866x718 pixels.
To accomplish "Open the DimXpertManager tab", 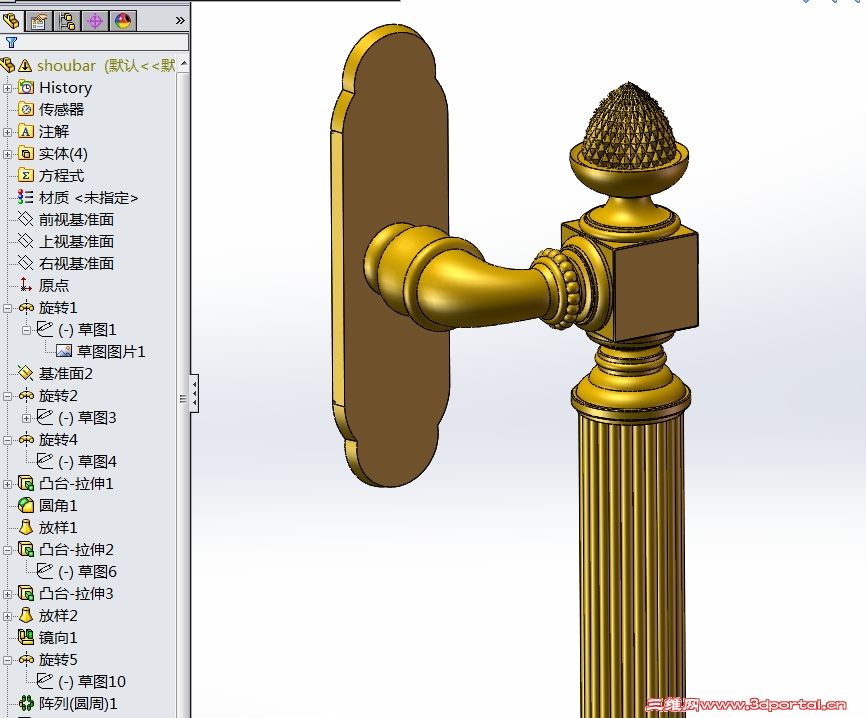I will click(95, 21).
